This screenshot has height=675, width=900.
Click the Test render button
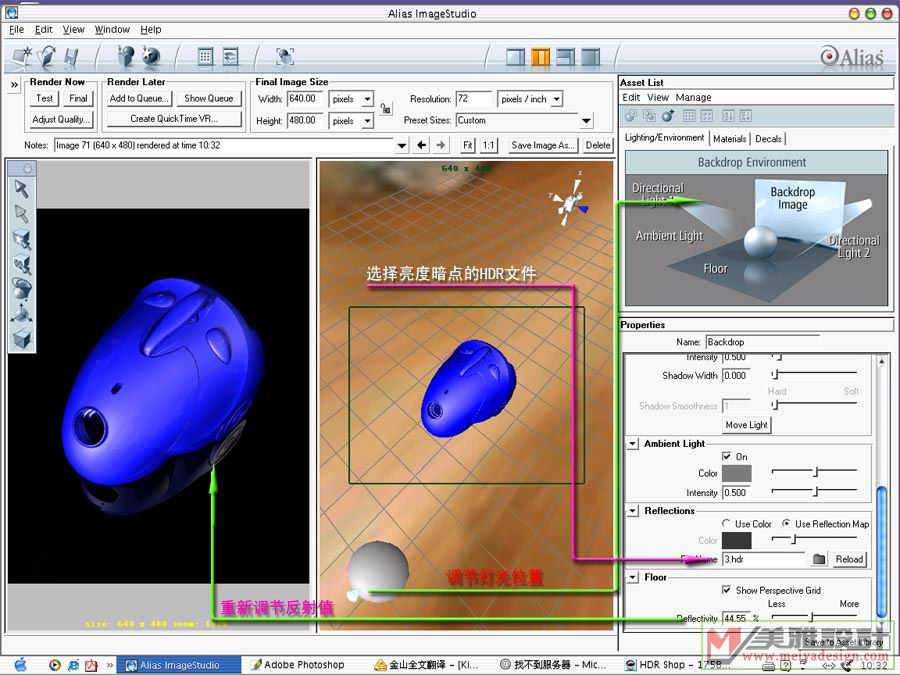[44, 99]
